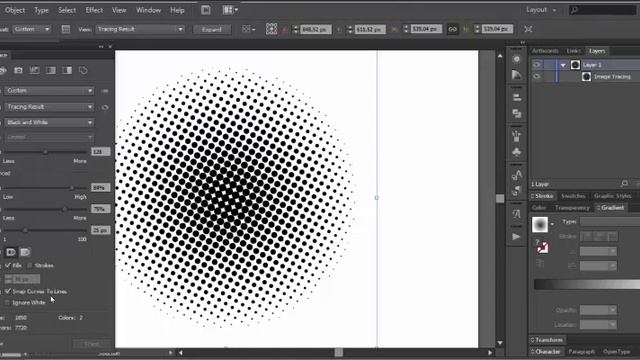Click the Trace button in panel
This screenshot has height=360, width=640.
point(92,344)
